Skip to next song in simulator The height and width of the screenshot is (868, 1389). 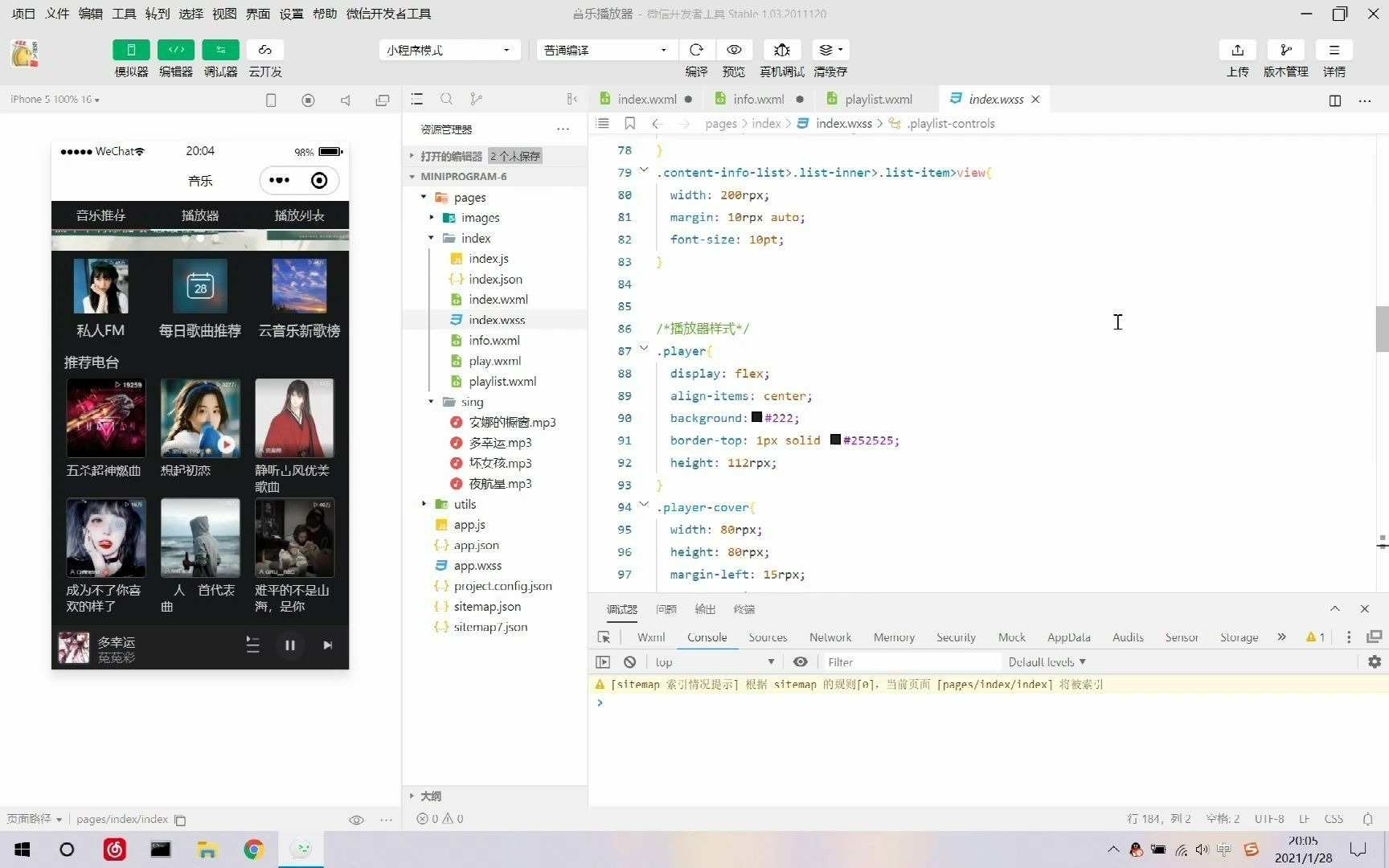(327, 645)
